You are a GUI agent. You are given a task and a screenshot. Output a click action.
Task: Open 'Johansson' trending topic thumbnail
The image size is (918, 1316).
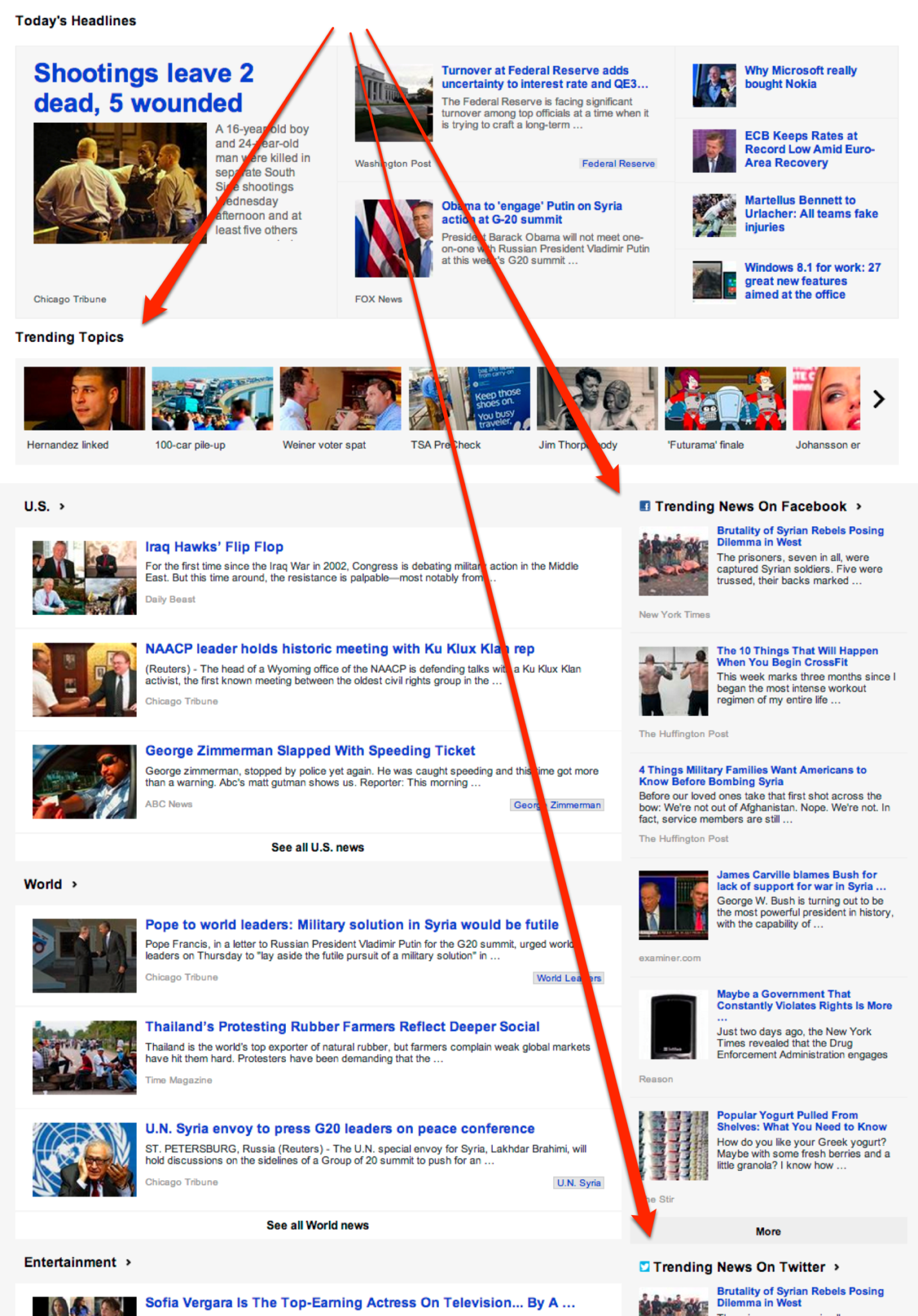(x=826, y=398)
